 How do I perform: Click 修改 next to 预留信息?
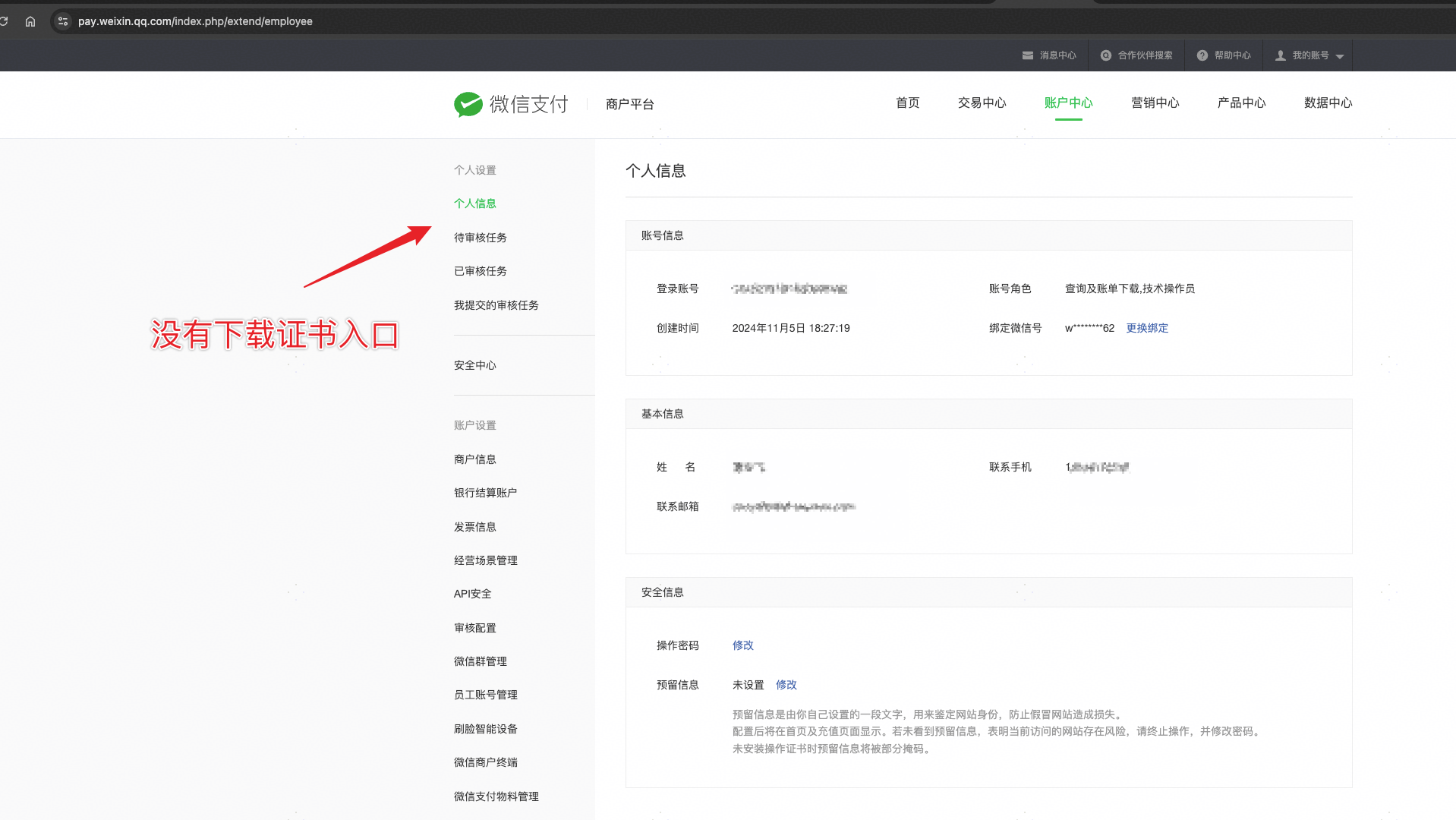[x=786, y=685]
